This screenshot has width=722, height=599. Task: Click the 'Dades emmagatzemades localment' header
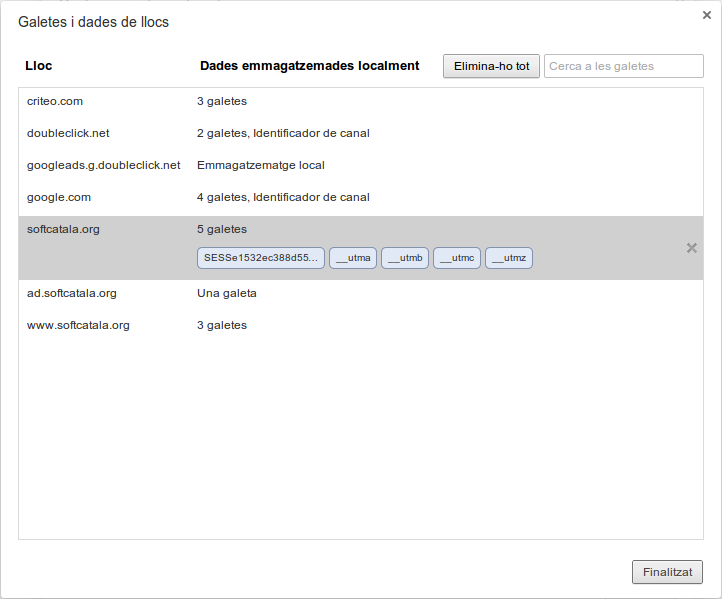tap(309, 66)
